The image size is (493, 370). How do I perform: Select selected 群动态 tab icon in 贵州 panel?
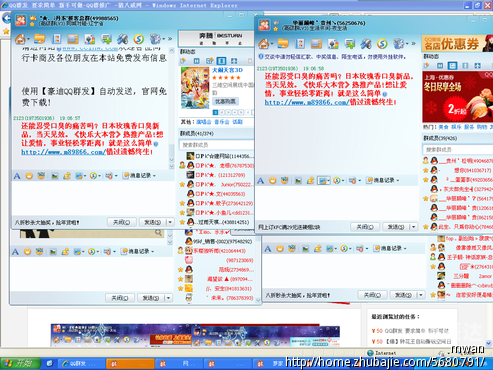click(452, 65)
